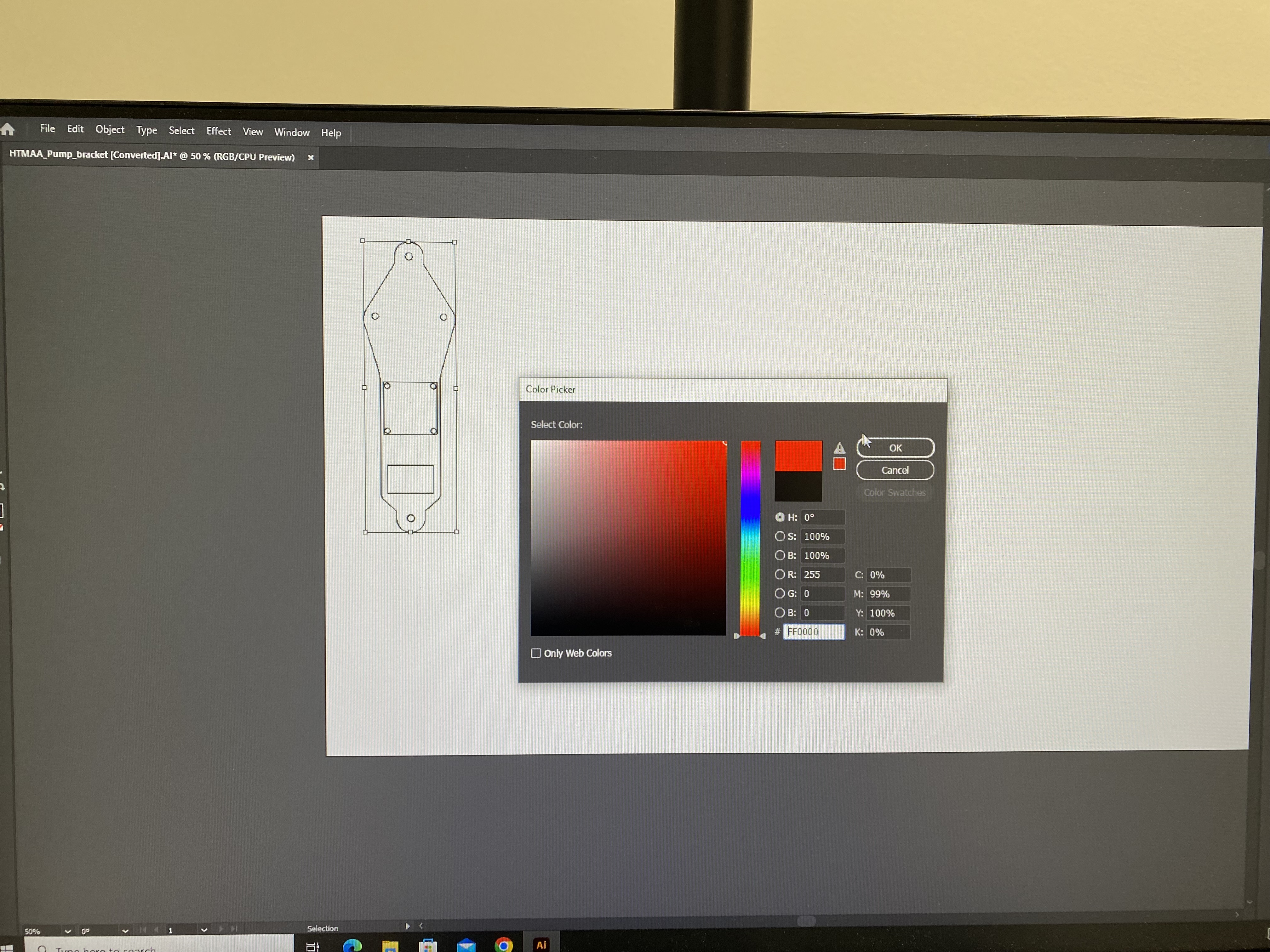
Task: Open the rotate view angle dropdown
Action: (x=125, y=930)
